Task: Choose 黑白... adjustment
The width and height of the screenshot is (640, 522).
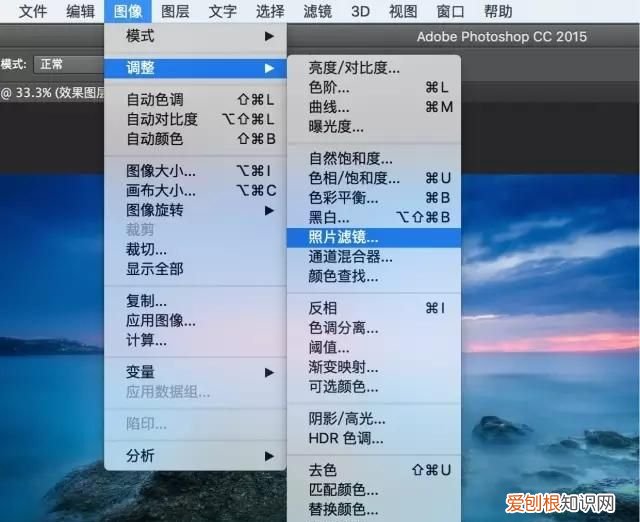Action: pyautogui.click(x=374, y=218)
